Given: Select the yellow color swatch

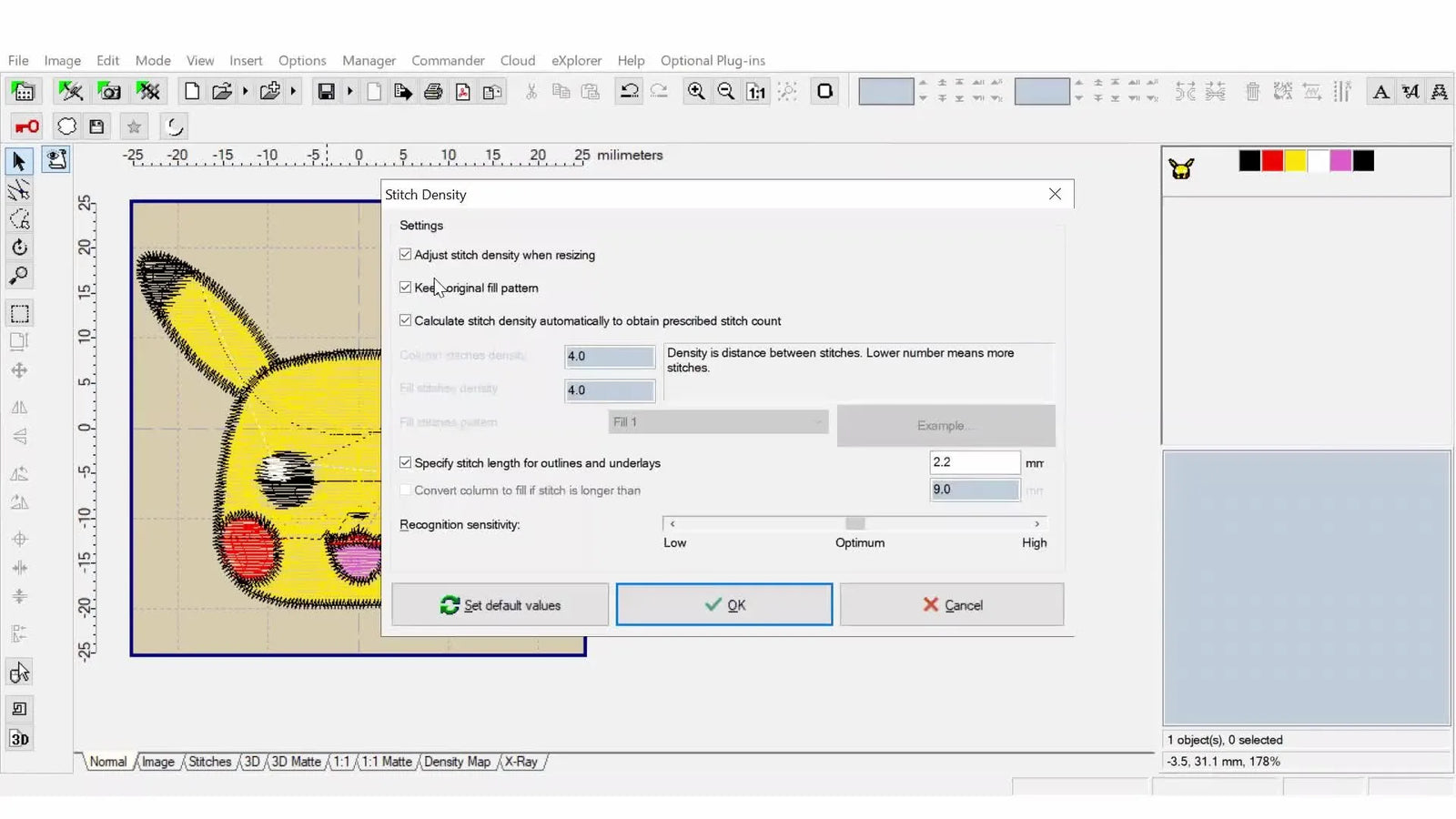Looking at the screenshot, I should (1295, 161).
